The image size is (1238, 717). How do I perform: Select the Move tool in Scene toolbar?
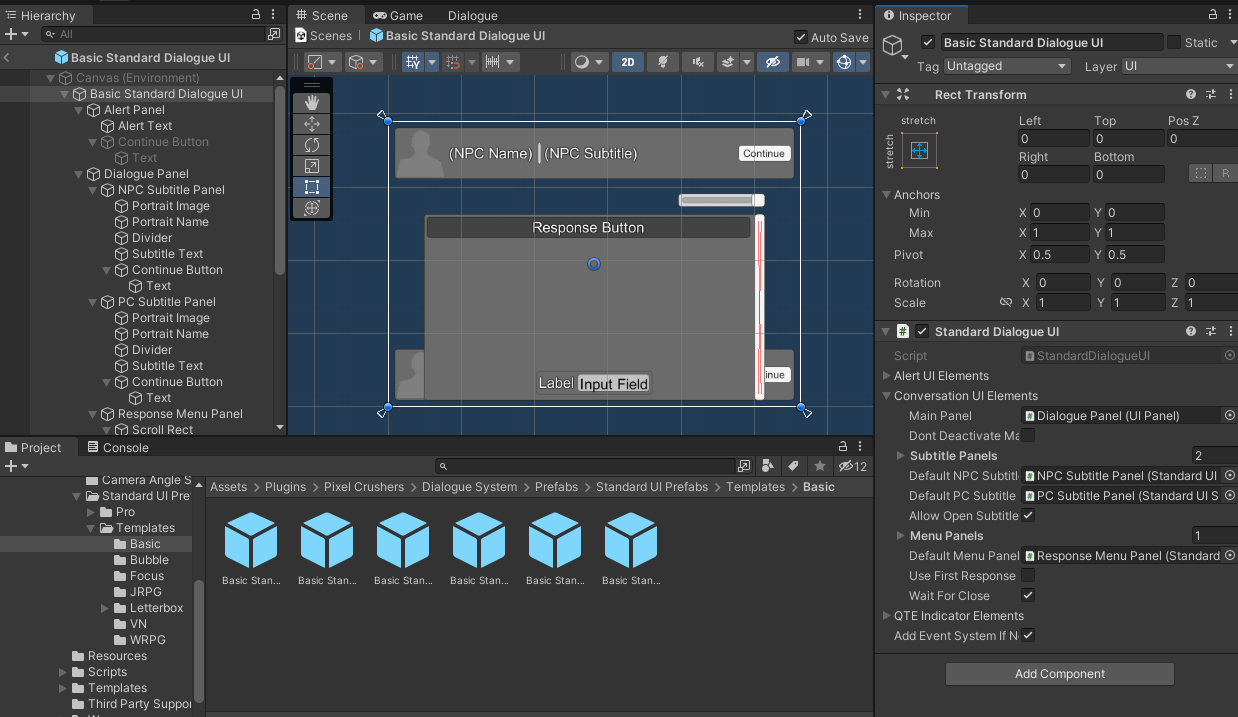pos(312,123)
